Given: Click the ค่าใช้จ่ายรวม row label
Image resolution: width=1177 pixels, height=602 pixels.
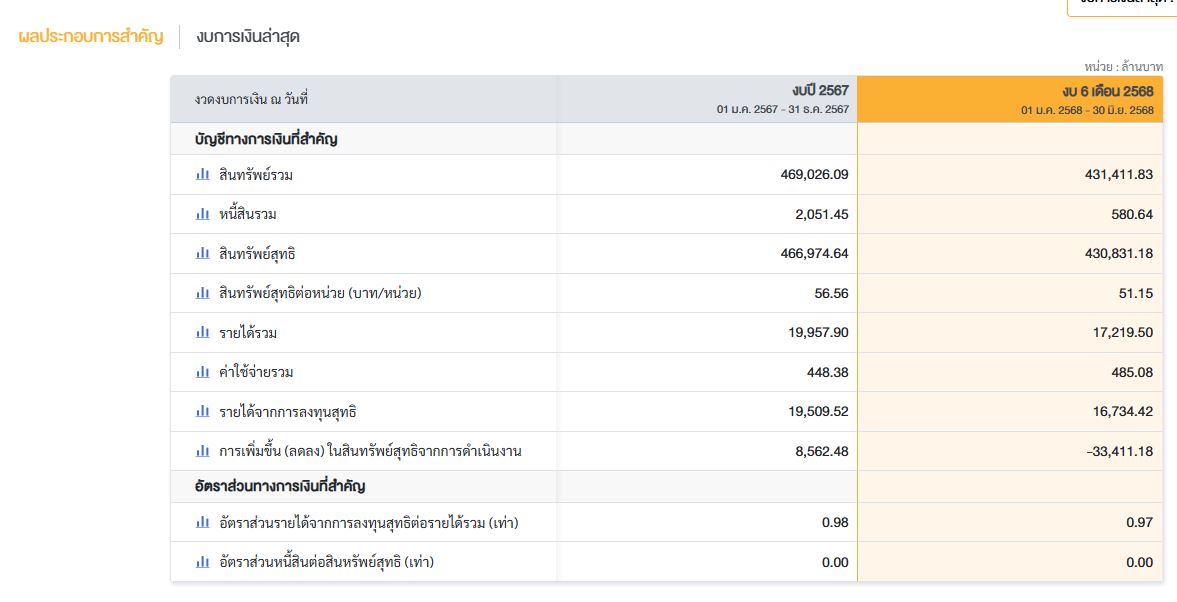Looking at the screenshot, I should pyautogui.click(x=256, y=372).
